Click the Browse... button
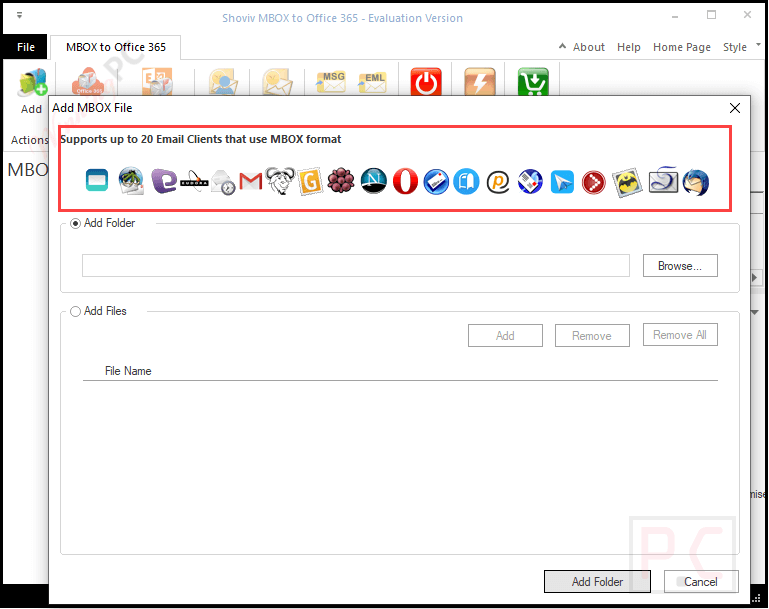This screenshot has height=609, width=769. [x=680, y=266]
